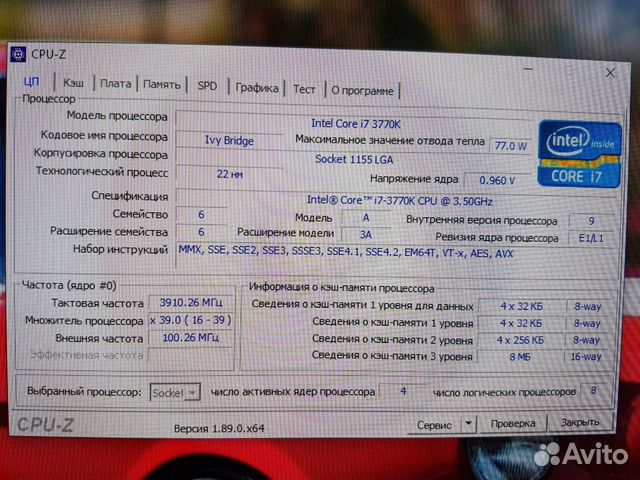Click the CPU-Z logo text at bottom left
The image size is (640, 480).
click(45, 425)
